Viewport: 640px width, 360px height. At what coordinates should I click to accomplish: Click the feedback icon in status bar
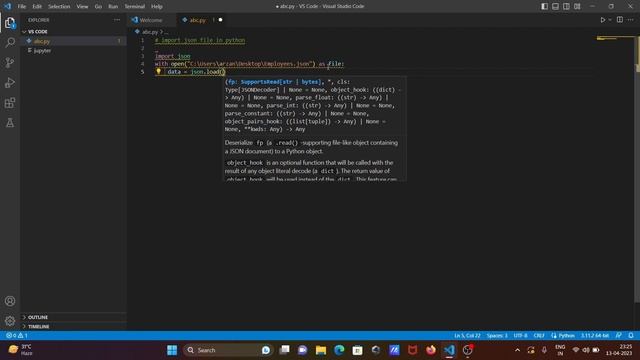619,336
